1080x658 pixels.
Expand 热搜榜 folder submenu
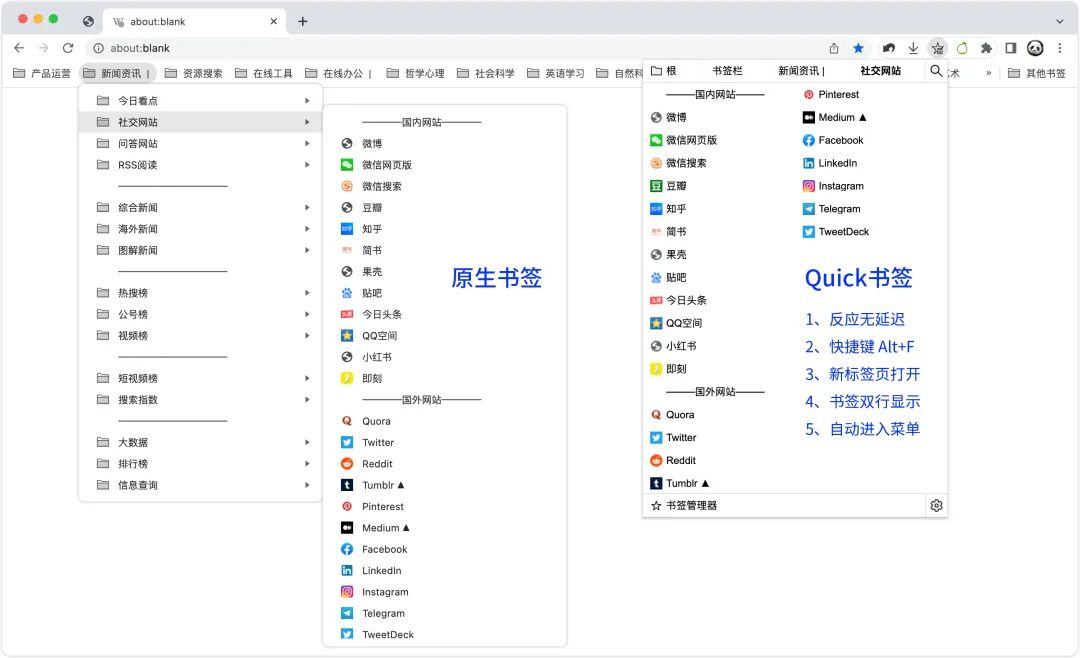point(201,293)
